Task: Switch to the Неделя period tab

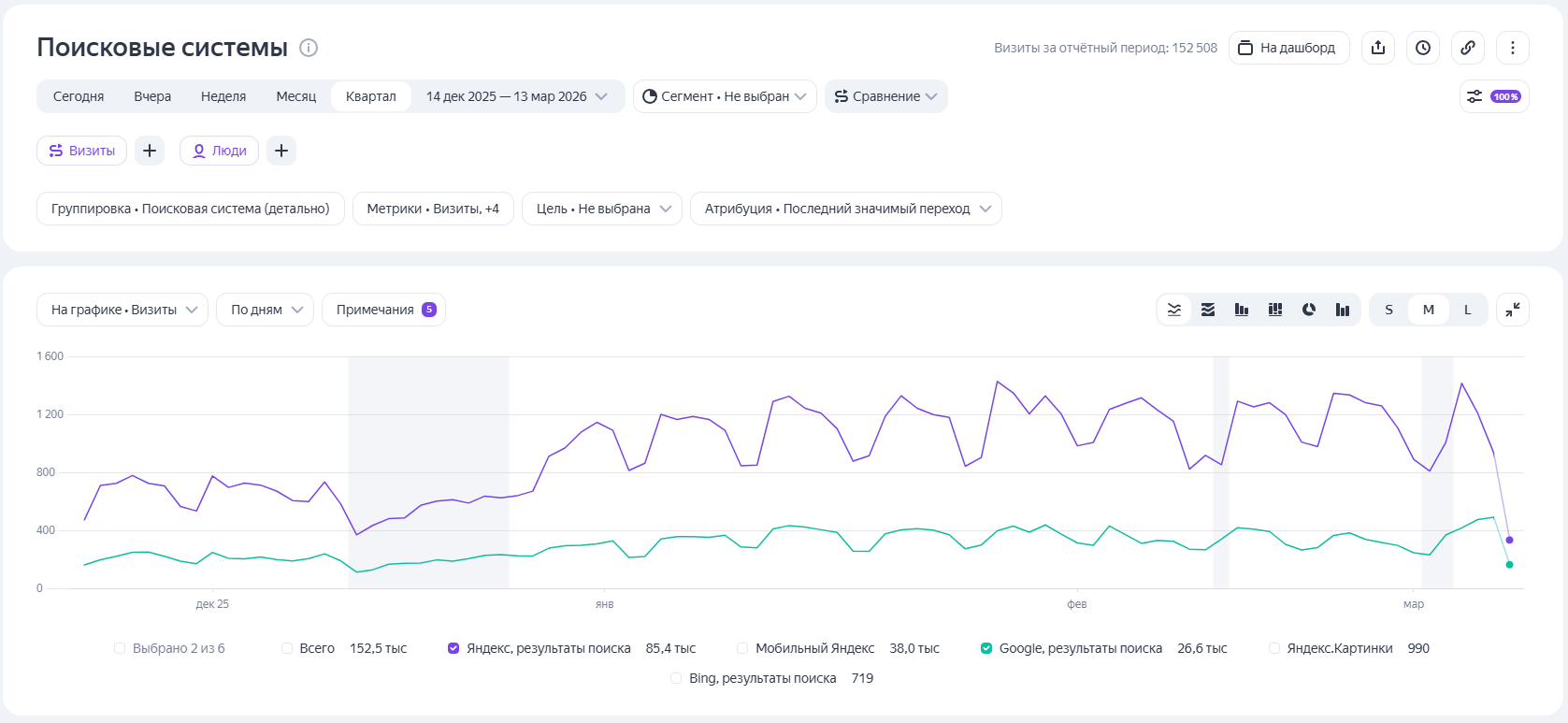Action: point(223,96)
